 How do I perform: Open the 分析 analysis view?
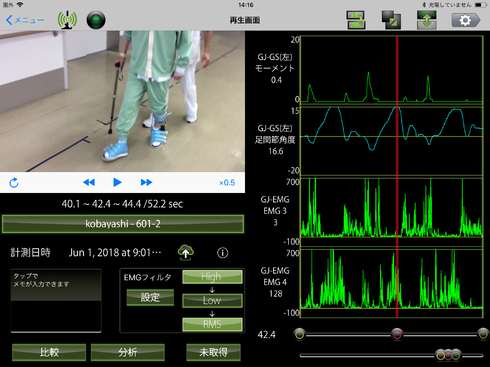[128, 352]
